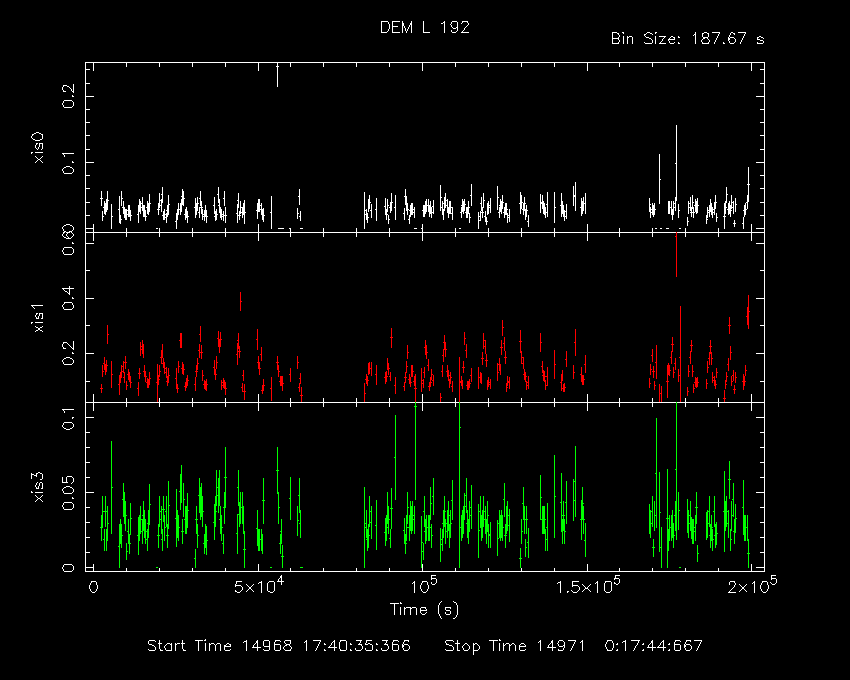Screen dimensions: 850x680
Task: Click the "0.1" tick label of the xis0 panel
Action: 69,163
